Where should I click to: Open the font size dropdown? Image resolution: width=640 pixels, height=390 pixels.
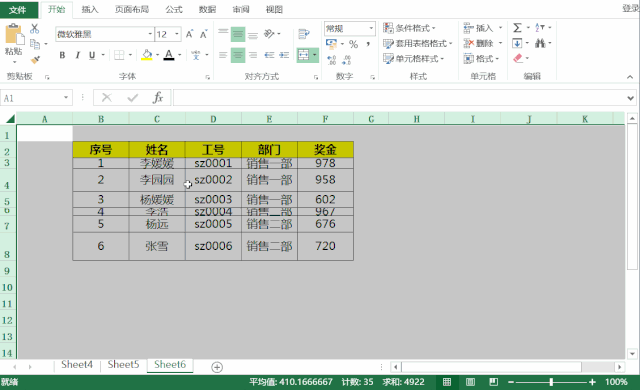(177, 34)
